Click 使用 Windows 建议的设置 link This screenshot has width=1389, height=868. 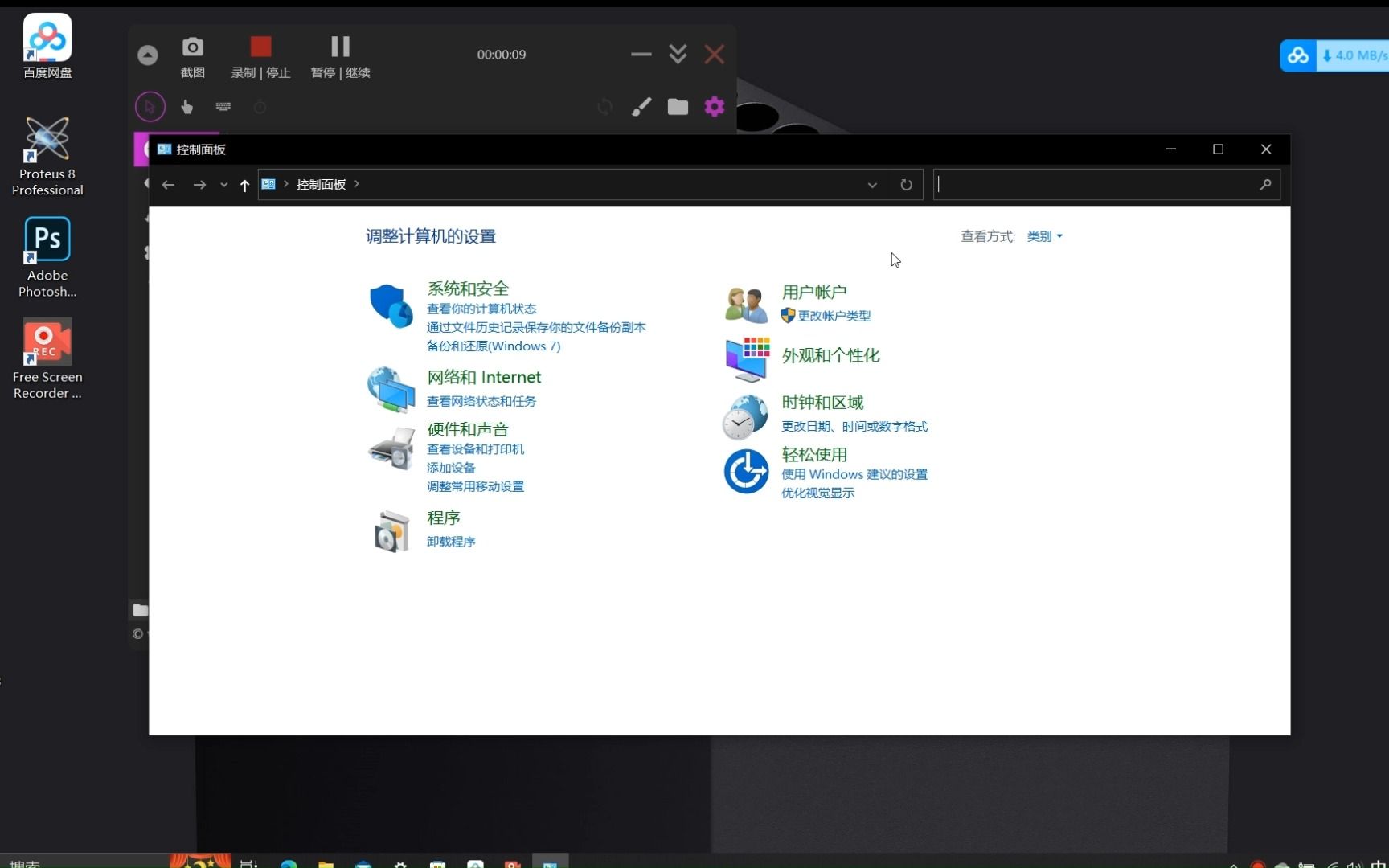tap(854, 474)
